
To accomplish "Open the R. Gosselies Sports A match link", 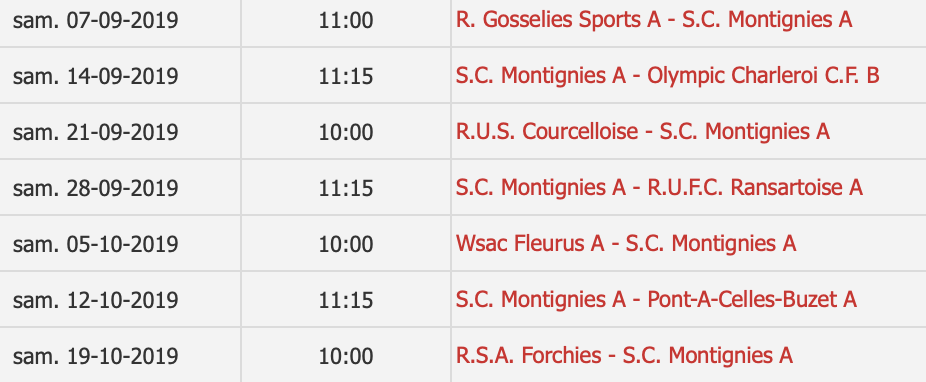I will click(654, 20).
